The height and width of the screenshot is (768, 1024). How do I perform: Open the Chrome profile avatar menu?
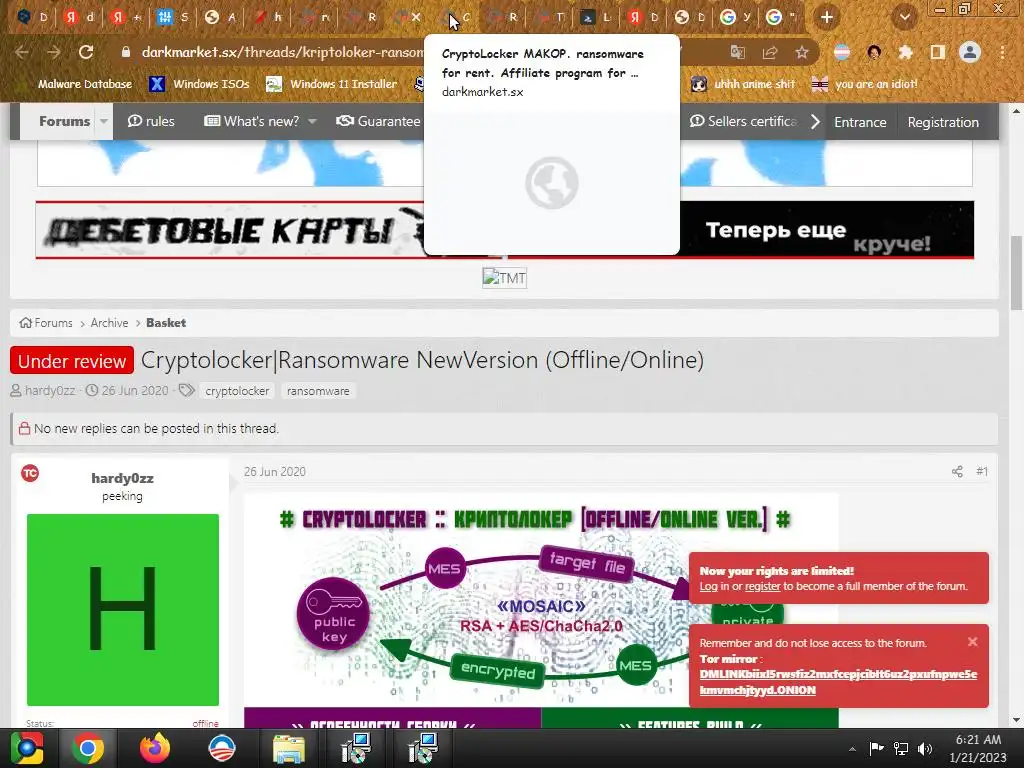coord(970,52)
